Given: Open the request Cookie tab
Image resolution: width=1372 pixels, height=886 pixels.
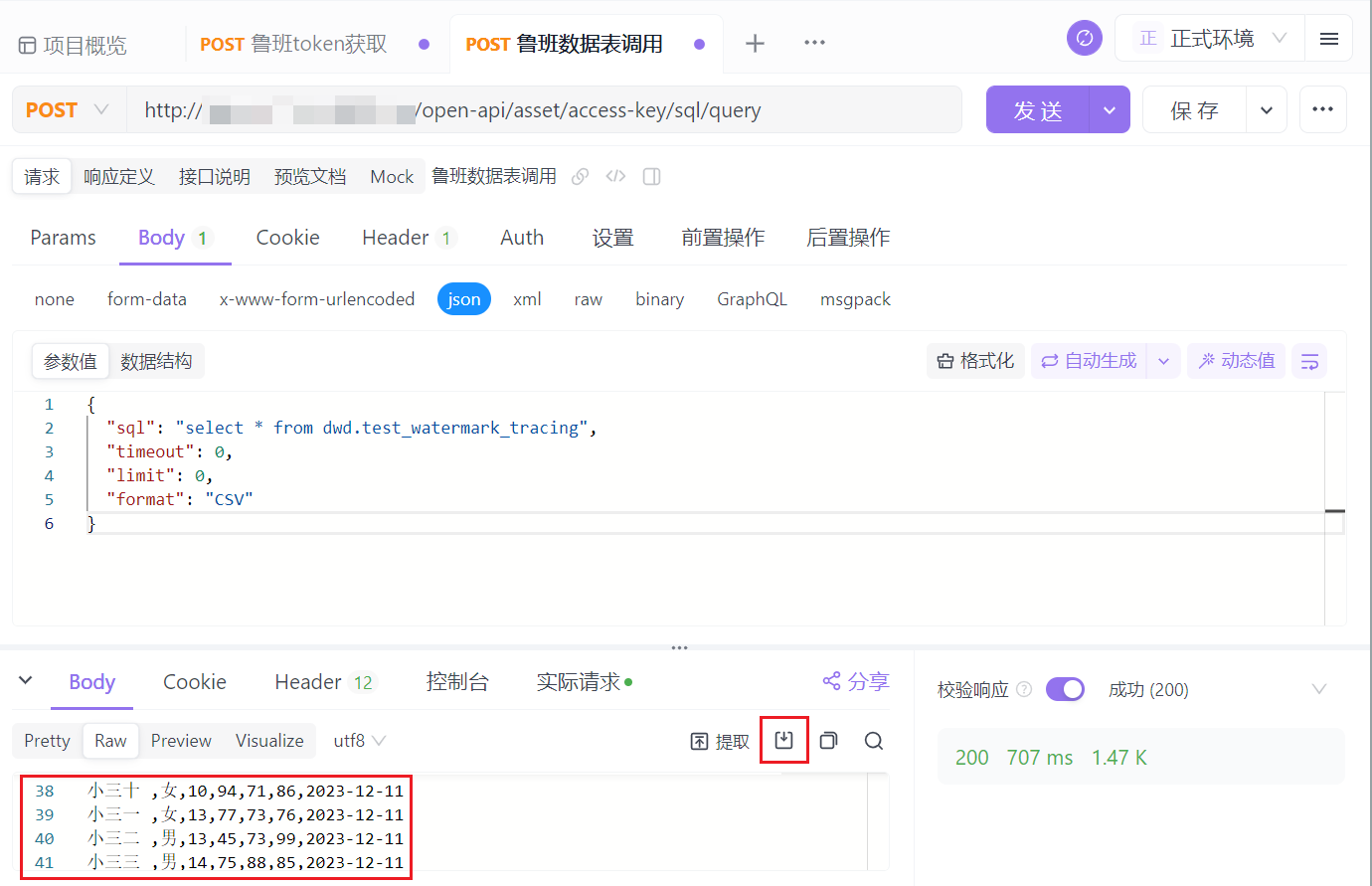Looking at the screenshot, I should coord(287,237).
